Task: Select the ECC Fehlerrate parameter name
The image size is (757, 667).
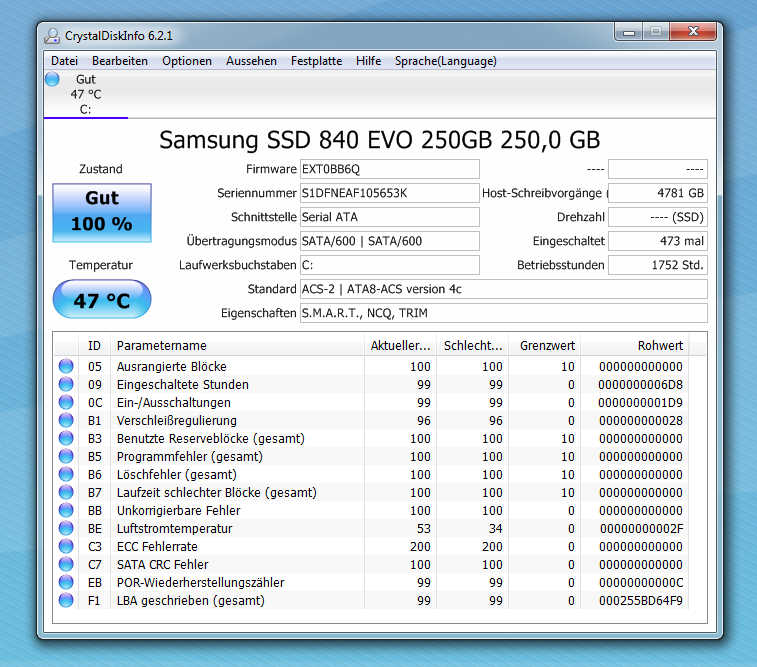Action: 157,547
